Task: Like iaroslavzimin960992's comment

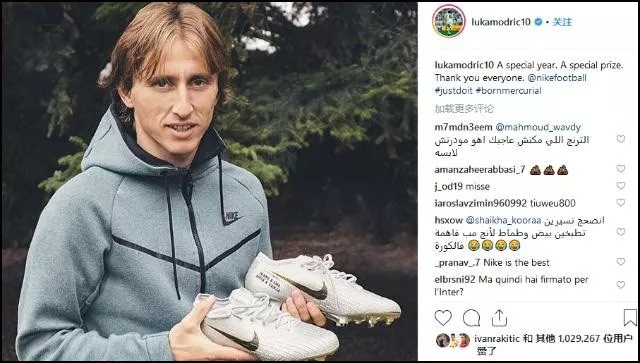Action: click(621, 203)
